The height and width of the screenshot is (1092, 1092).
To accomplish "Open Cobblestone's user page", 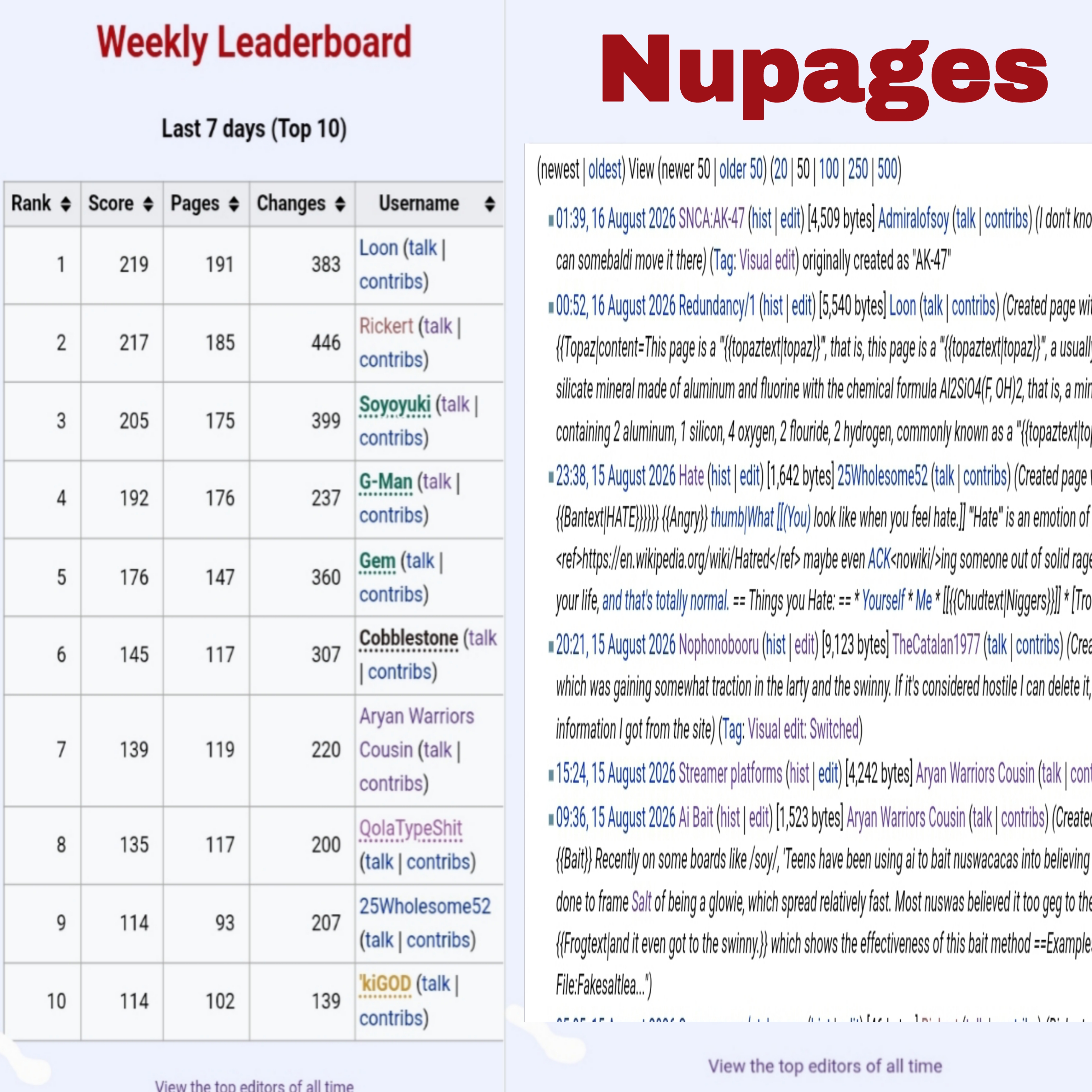I will 409,639.
